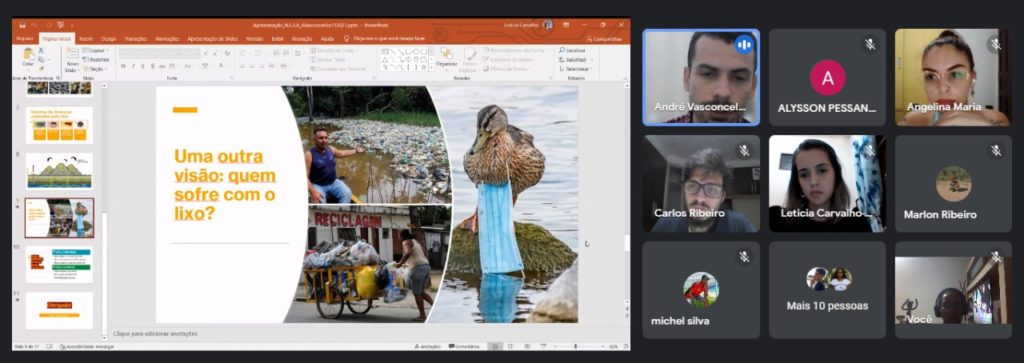Image resolution: width=1024 pixels, height=363 pixels.
Task: Click André Vasconcelos's speaking audio indicator
Action: coord(743,44)
